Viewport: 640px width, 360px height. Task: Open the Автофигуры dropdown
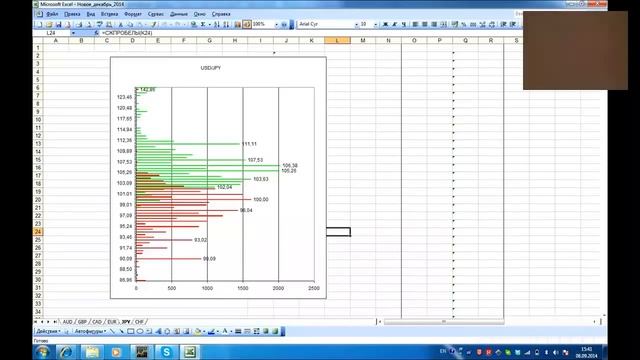[x=90, y=331]
